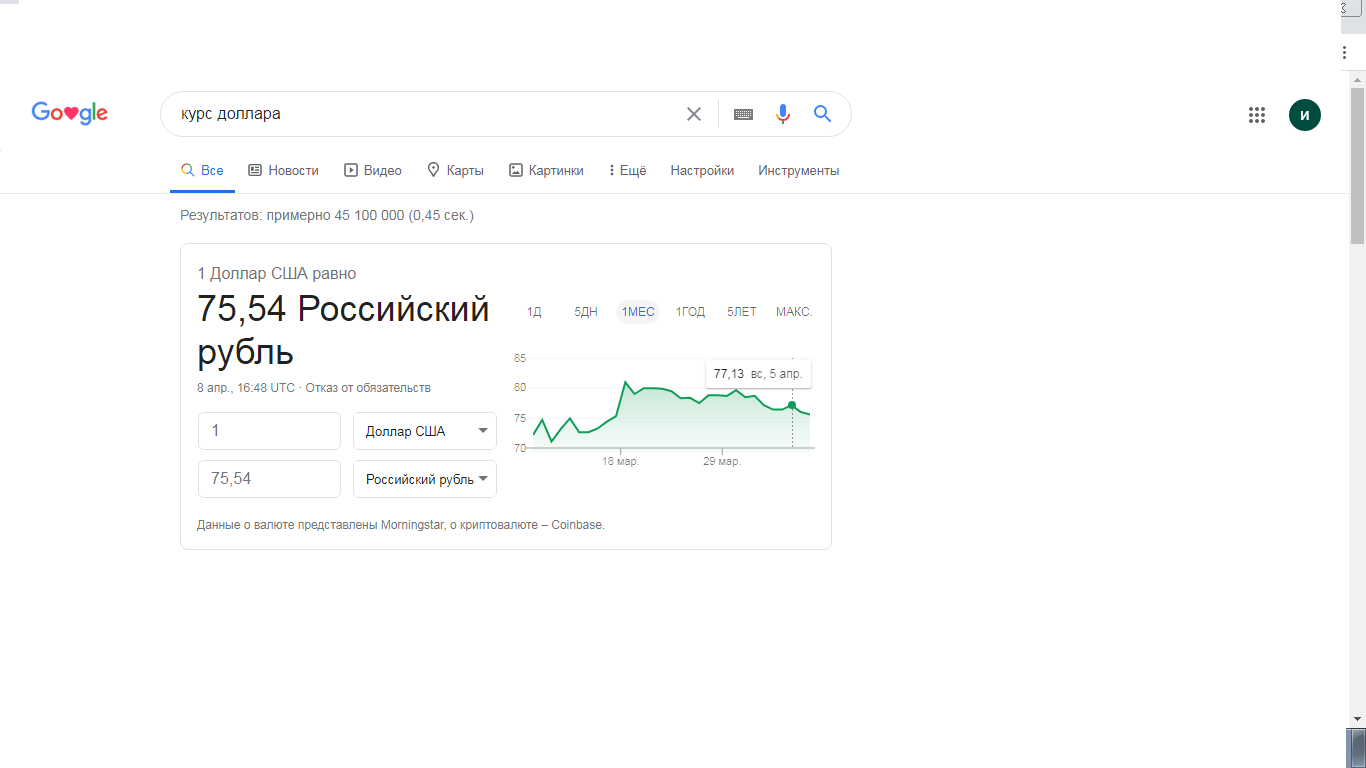The image size is (1366, 768).
Task: Click the Отказ от обязательств link
Action: [368, 388]
